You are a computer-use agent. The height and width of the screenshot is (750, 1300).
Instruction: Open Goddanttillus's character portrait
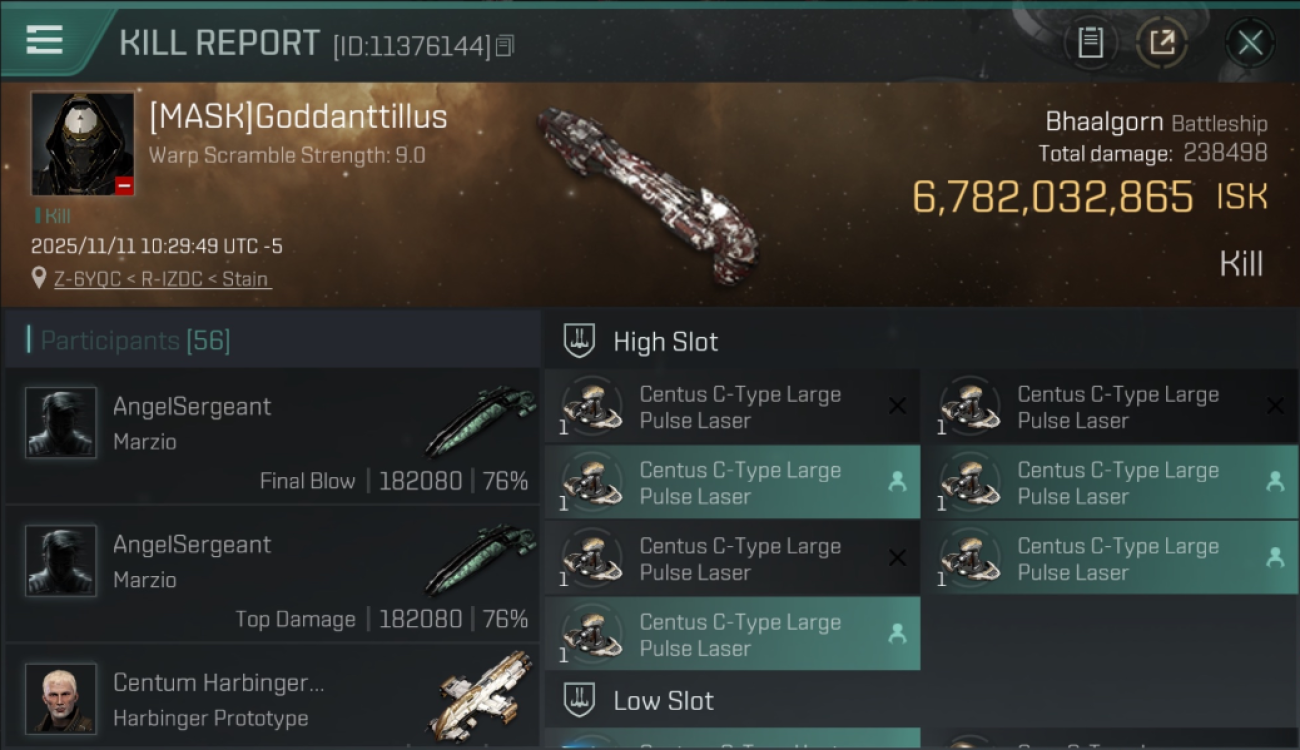point(82,144)
